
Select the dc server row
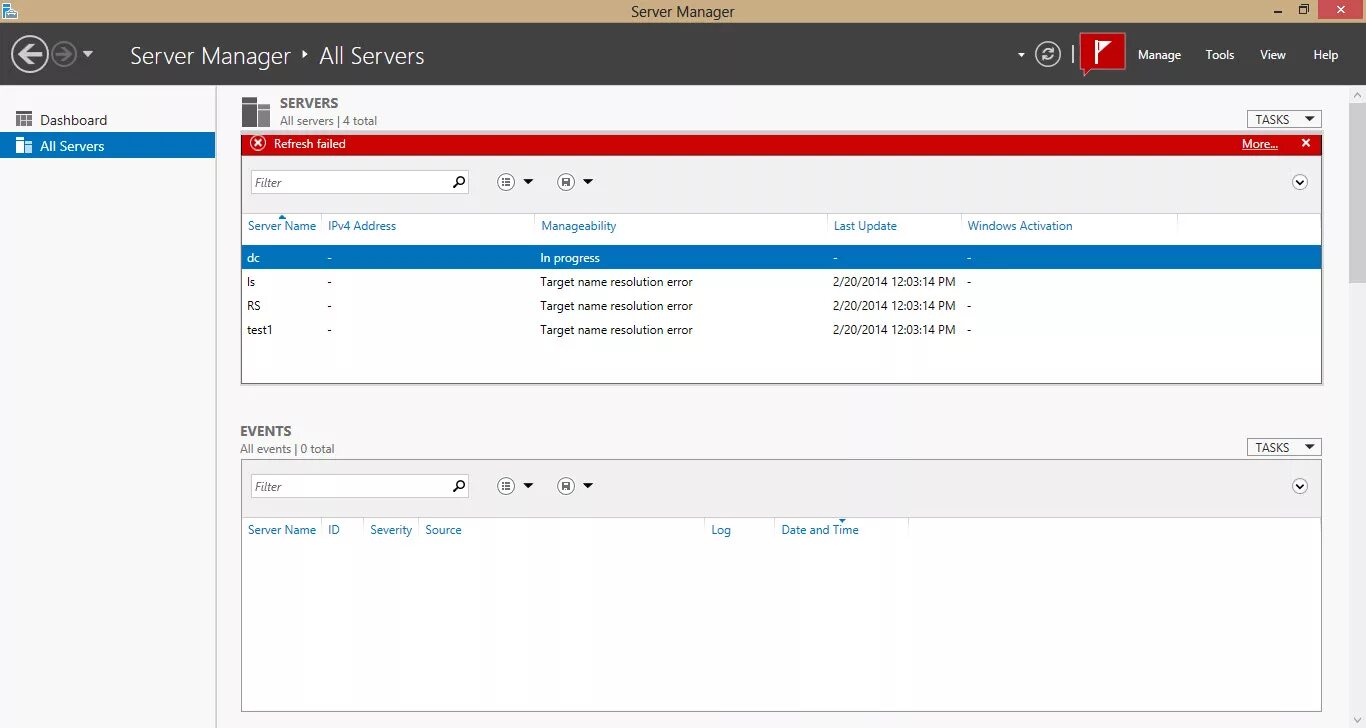pos(781,258)
